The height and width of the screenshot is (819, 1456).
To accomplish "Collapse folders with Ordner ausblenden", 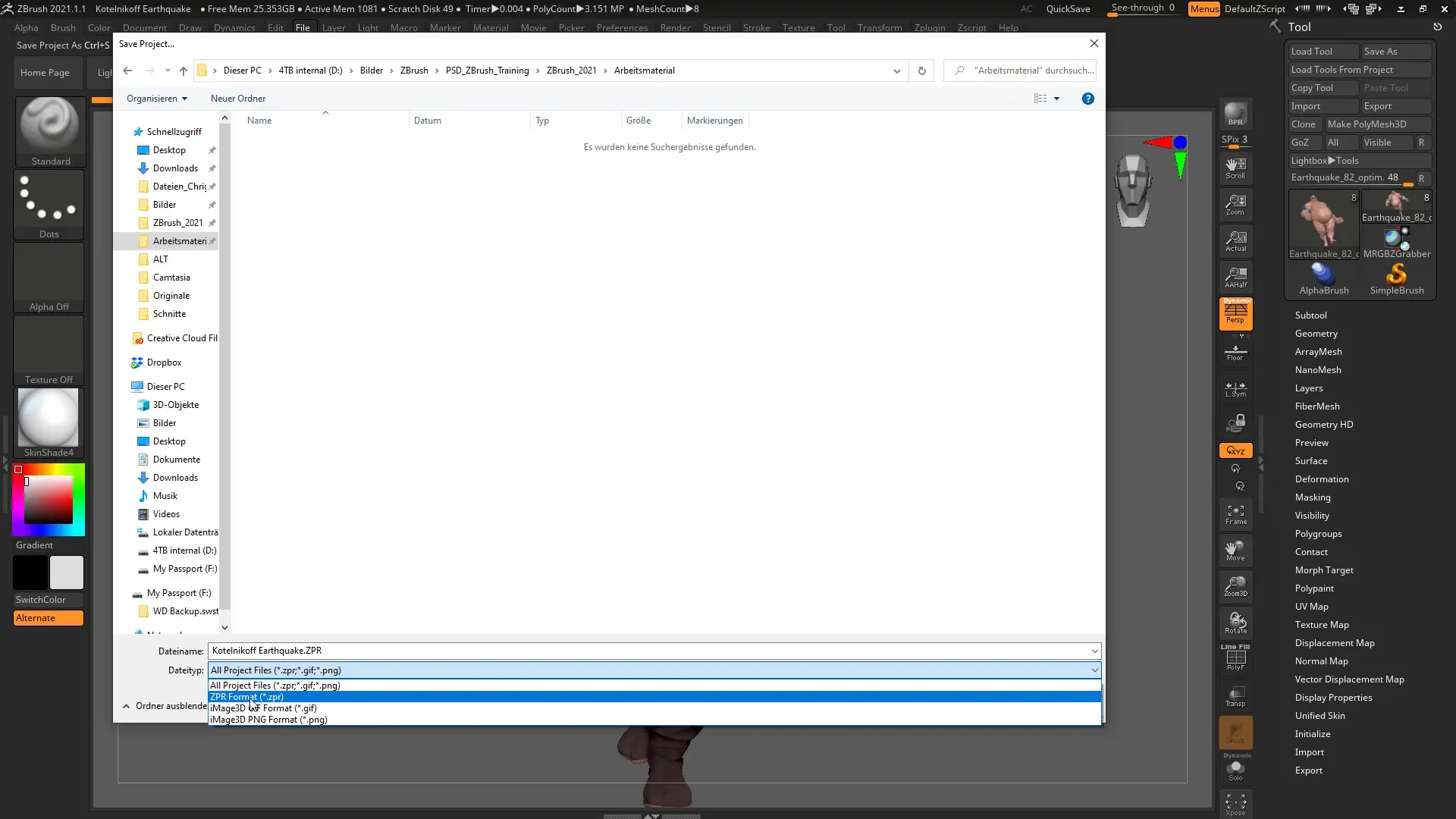I will 165,706.
